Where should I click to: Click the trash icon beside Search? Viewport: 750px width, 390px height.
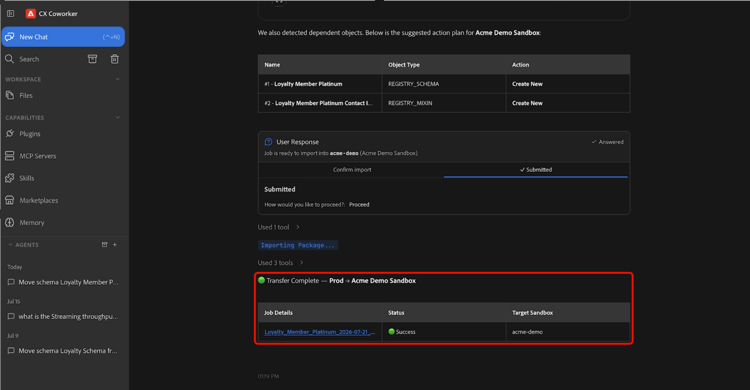tap(114, 59)
